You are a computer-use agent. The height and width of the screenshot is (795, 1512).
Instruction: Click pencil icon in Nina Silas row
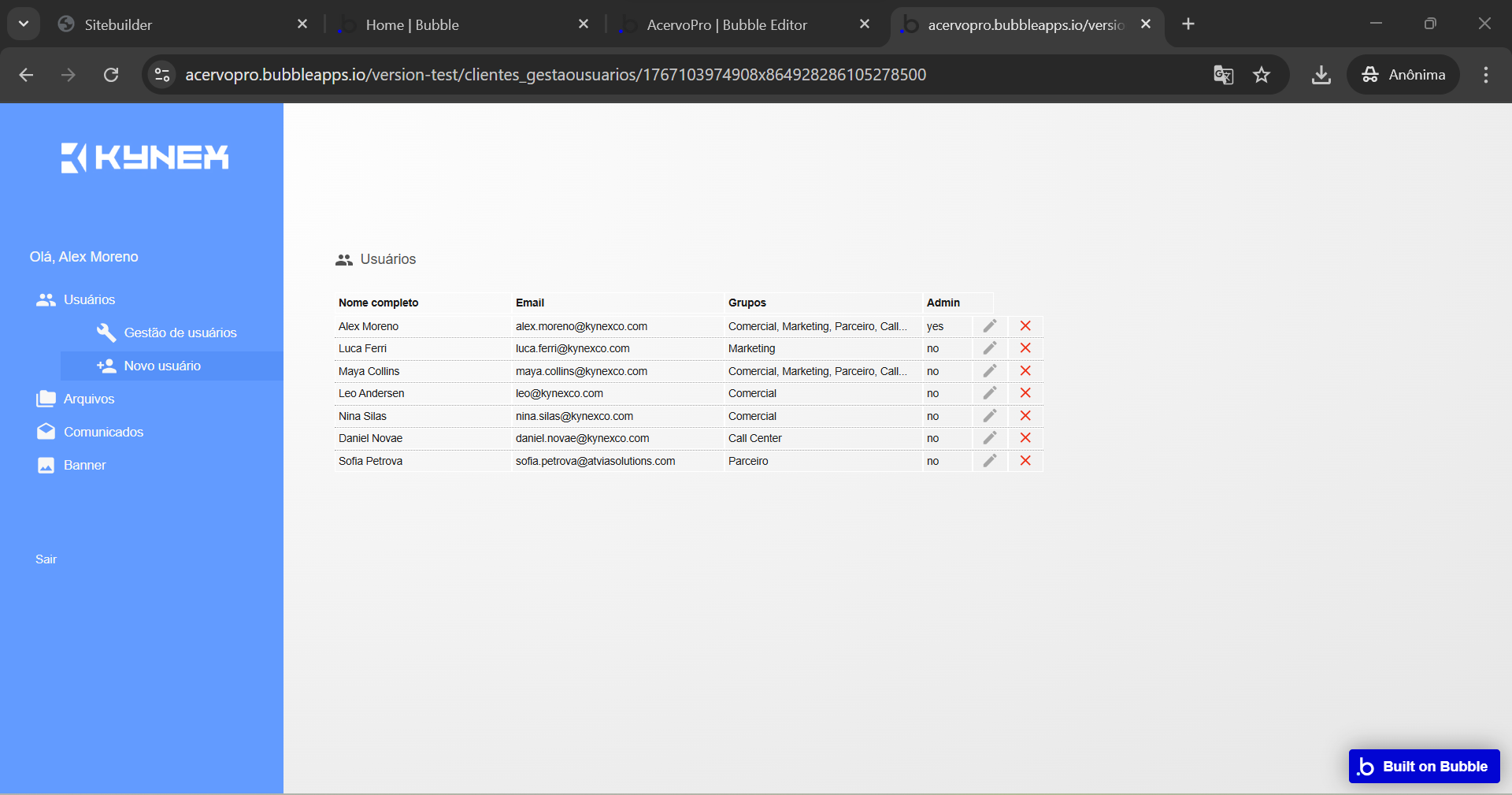click(x=990, y=416)
